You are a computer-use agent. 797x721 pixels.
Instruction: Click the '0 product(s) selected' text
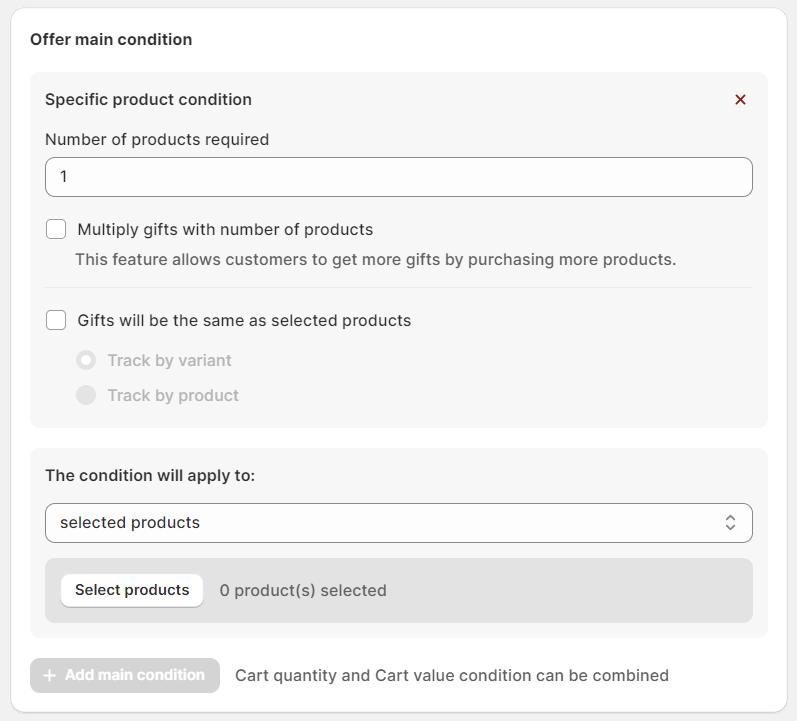click(303, 591)
